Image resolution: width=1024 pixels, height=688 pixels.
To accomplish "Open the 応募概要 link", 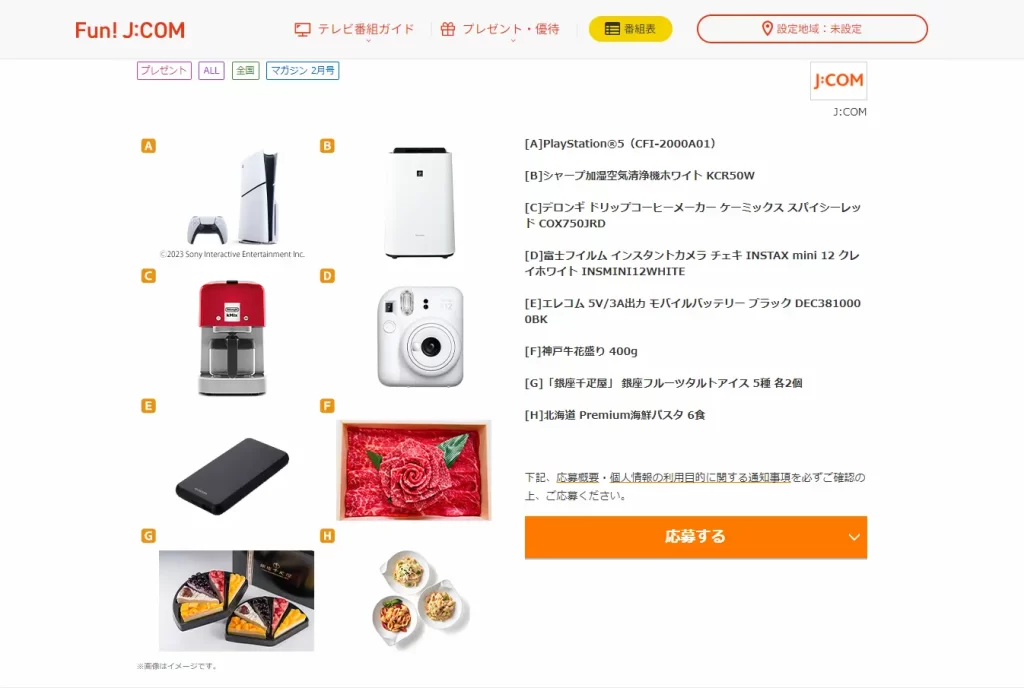I will 577,478.
